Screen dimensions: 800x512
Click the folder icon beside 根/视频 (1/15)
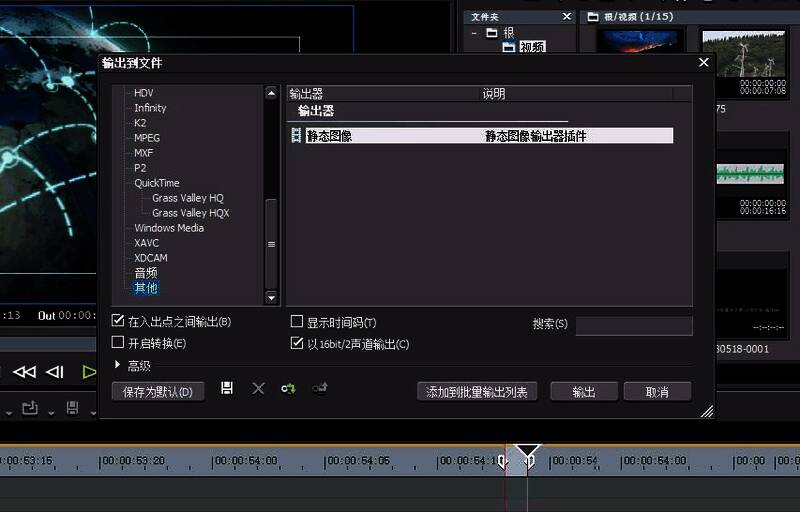(593, 17)
